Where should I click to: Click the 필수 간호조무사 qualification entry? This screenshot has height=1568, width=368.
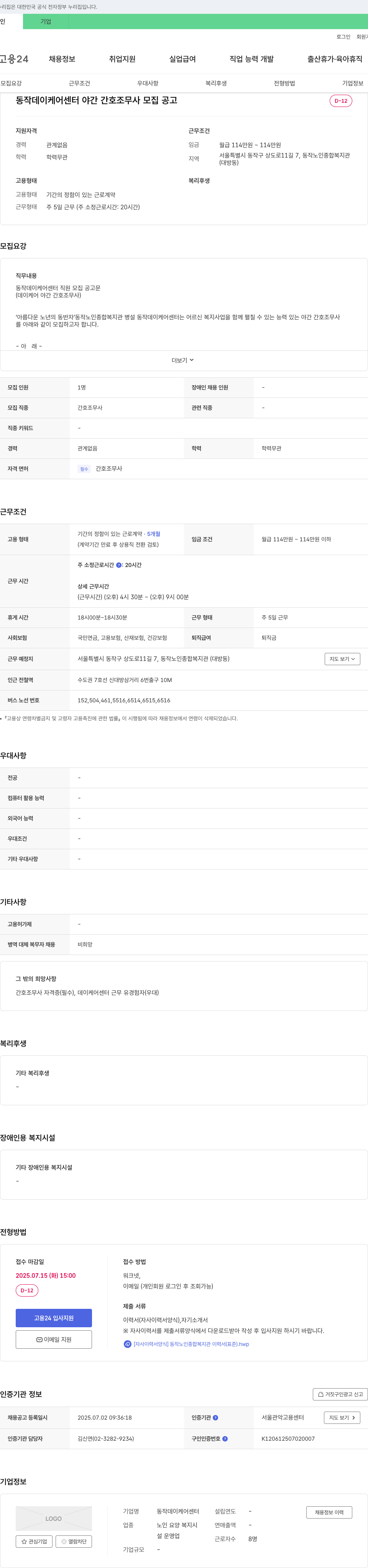click(x=100, y=469)
